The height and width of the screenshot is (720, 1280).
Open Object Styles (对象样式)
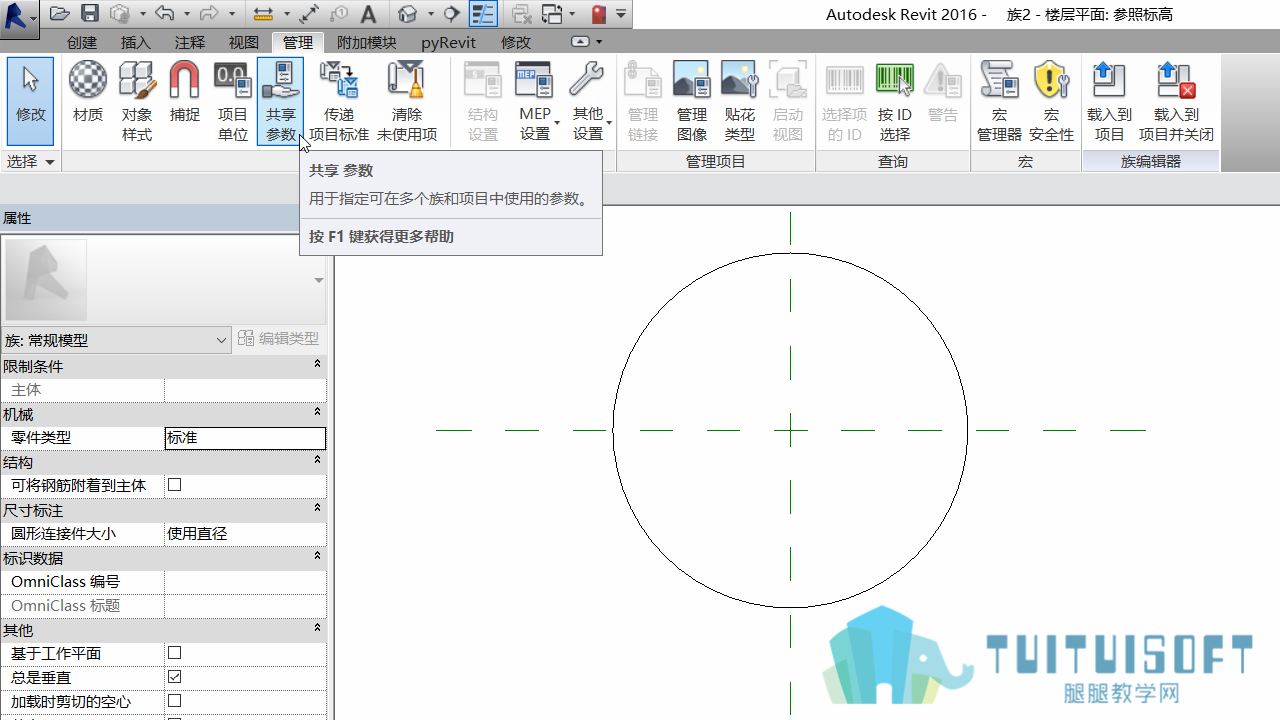137,101
